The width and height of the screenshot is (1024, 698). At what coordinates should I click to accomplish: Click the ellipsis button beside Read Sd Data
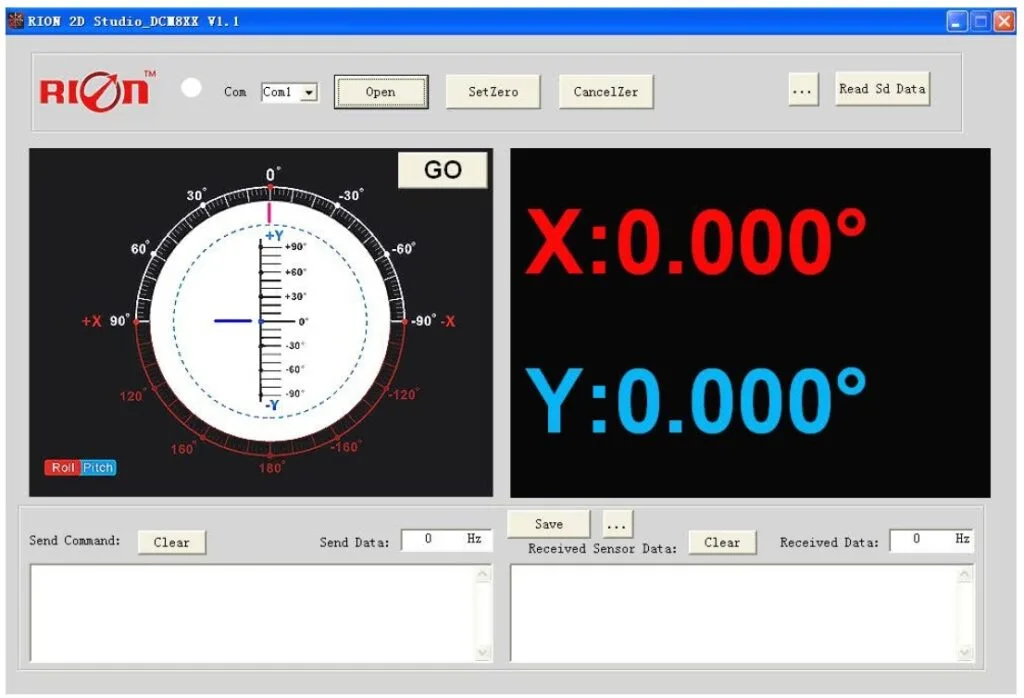803,90
